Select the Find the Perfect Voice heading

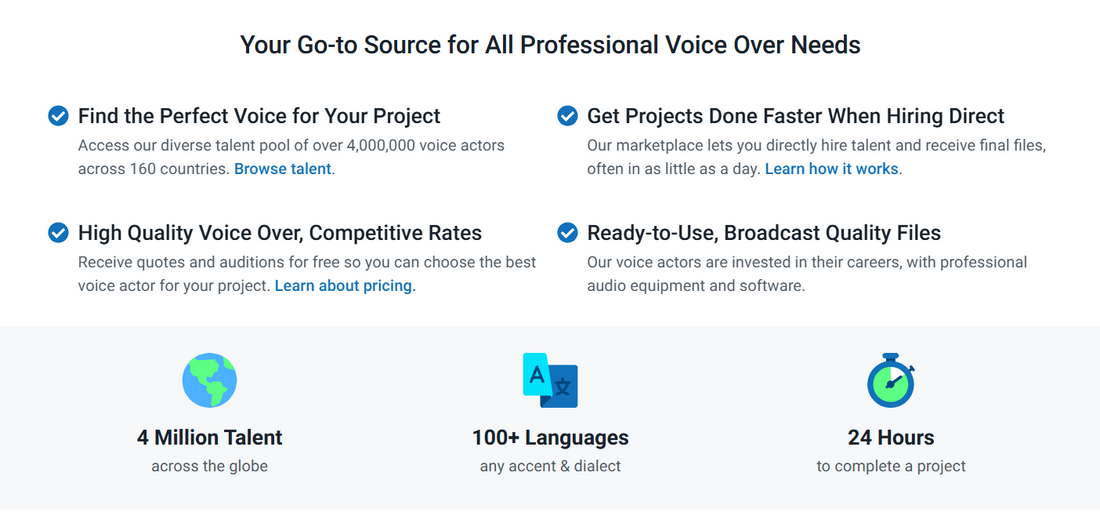coord(259,116)
